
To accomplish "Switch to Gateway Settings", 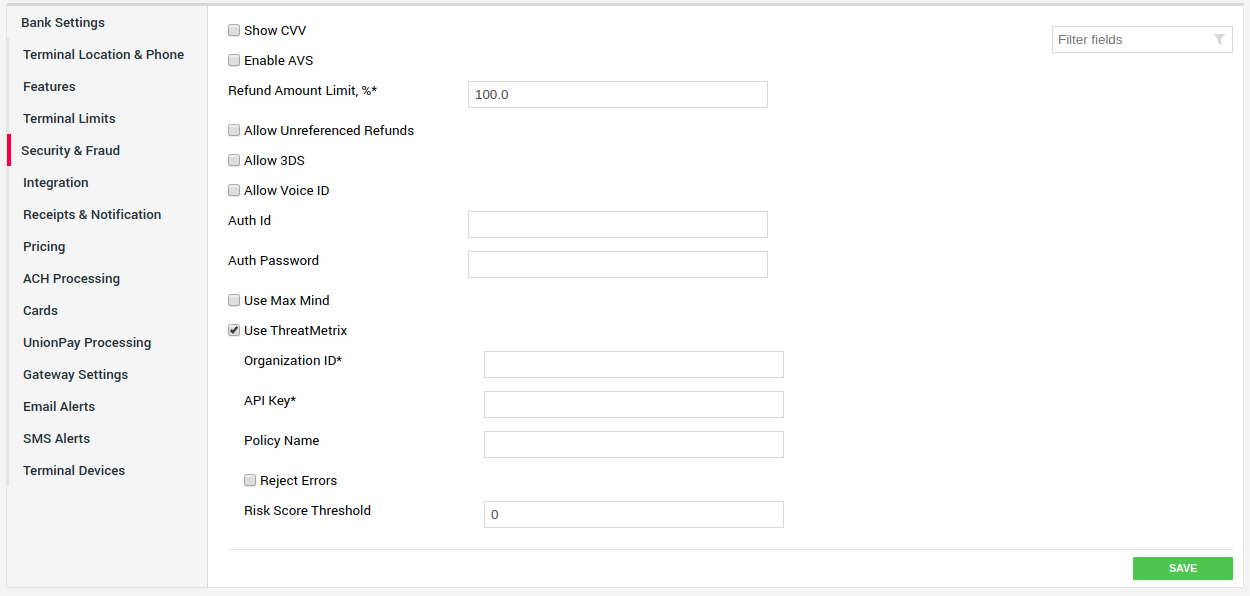I will [76, 374].
